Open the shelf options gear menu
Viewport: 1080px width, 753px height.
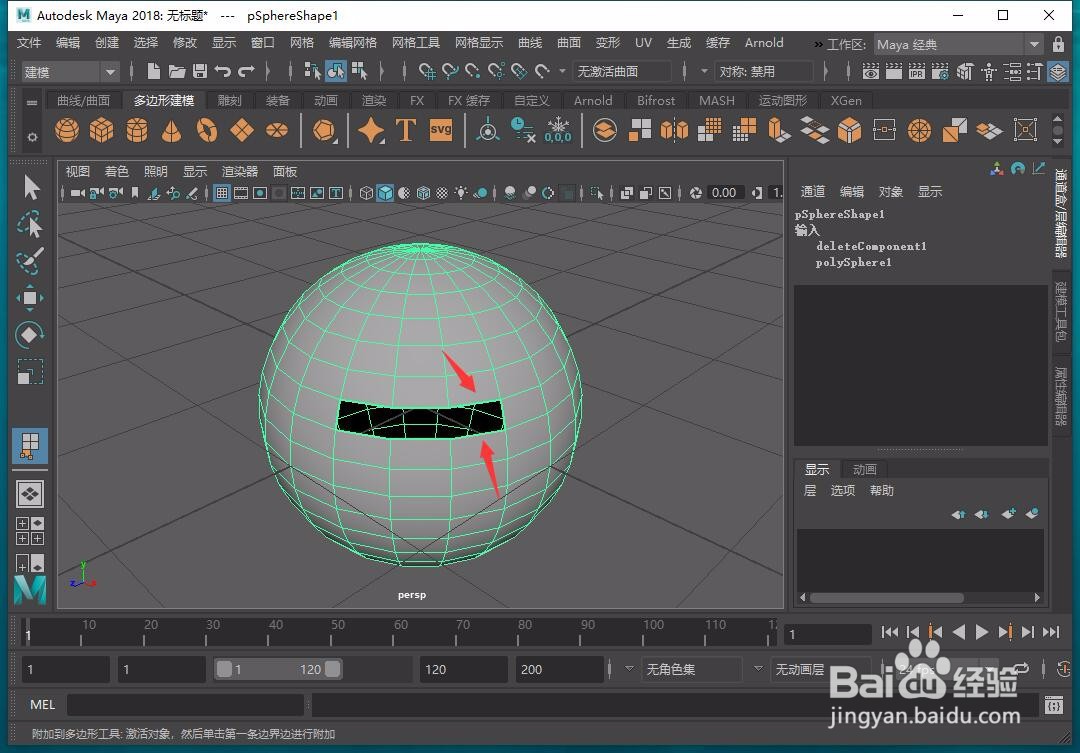pyautogui.click(x=32, y=137)
